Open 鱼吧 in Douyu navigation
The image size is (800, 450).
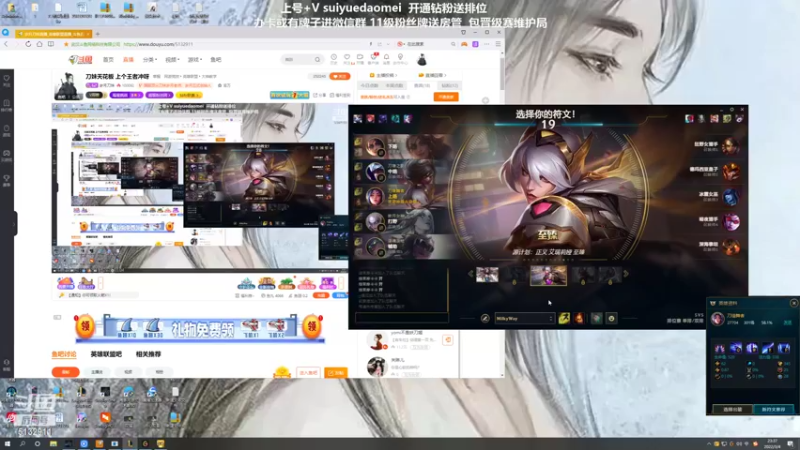(x=216, y=60)
